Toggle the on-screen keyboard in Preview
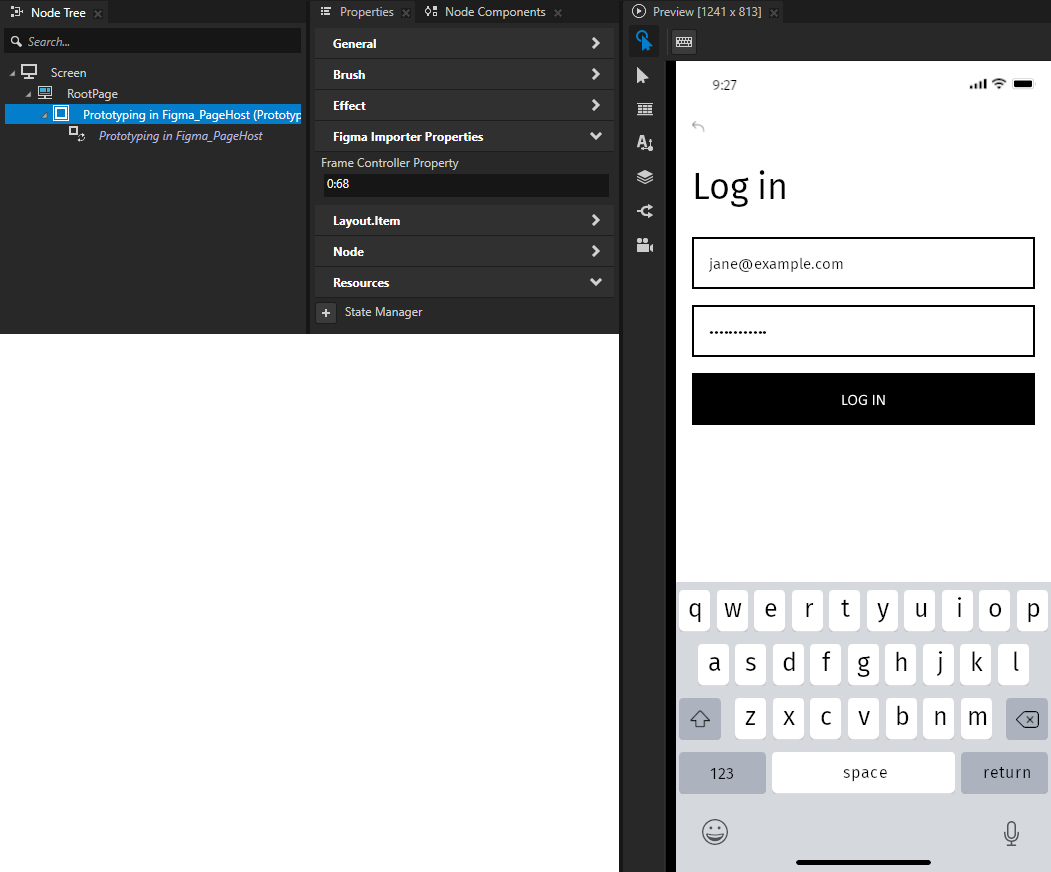Screen dimensions: 1051x872 [683, 42]
